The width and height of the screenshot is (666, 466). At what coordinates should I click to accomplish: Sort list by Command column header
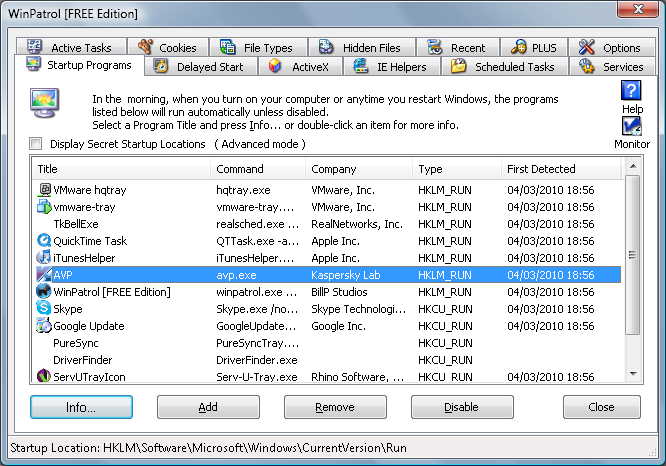(258, 169)
